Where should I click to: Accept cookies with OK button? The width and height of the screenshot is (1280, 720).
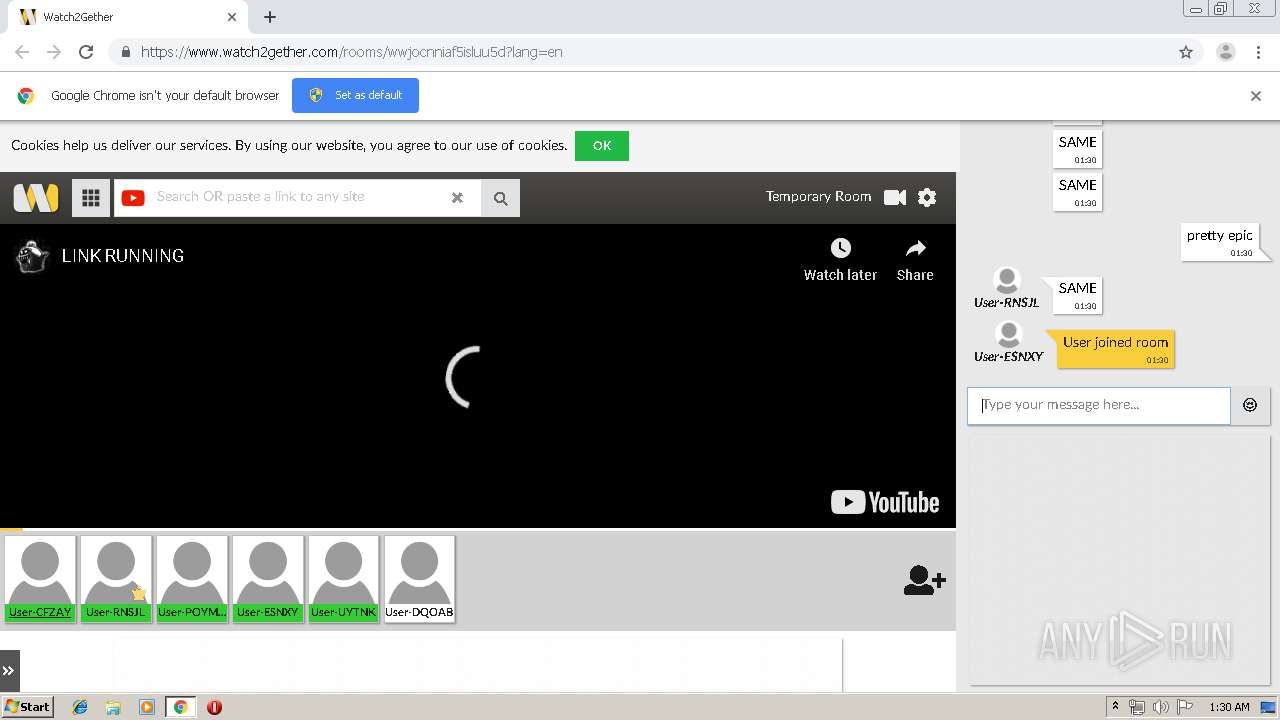point(602,146)
